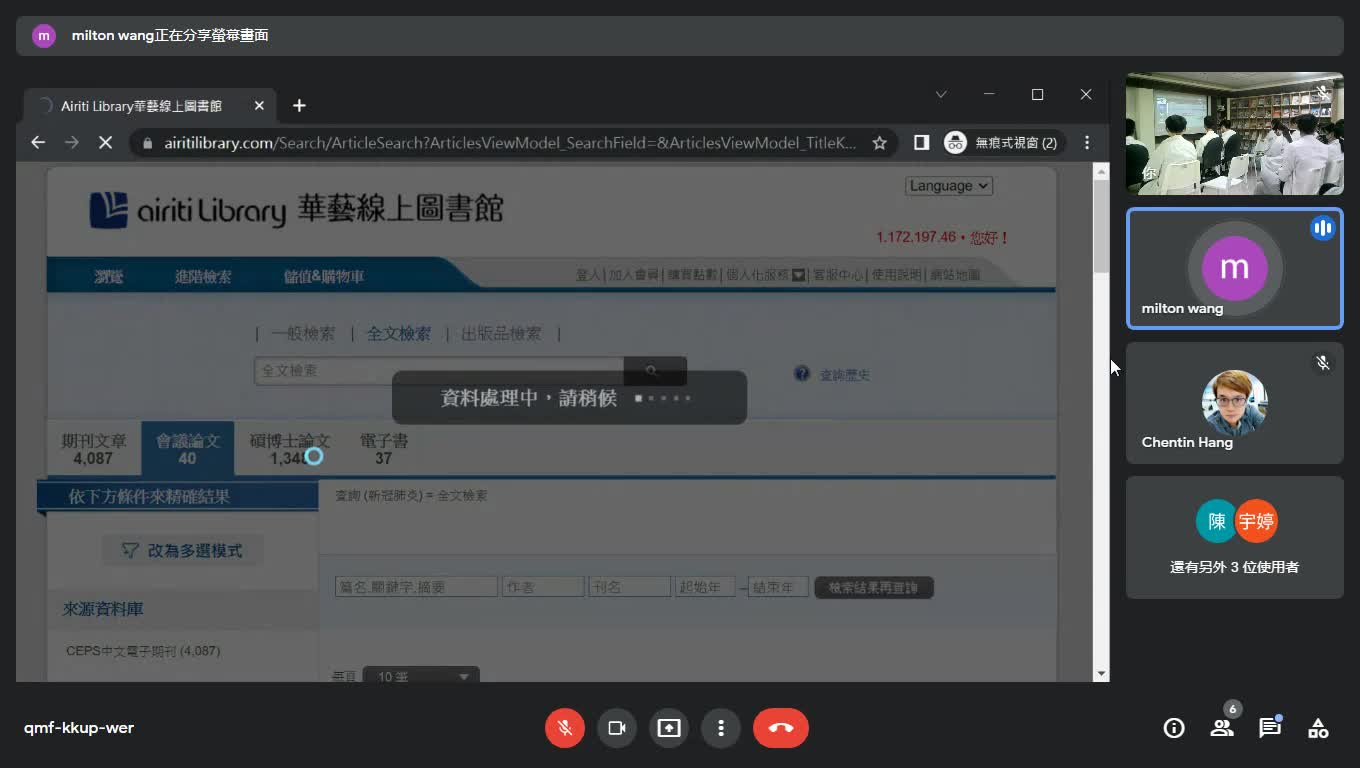Click the 刊名 filter field

(x=629, y=587)
